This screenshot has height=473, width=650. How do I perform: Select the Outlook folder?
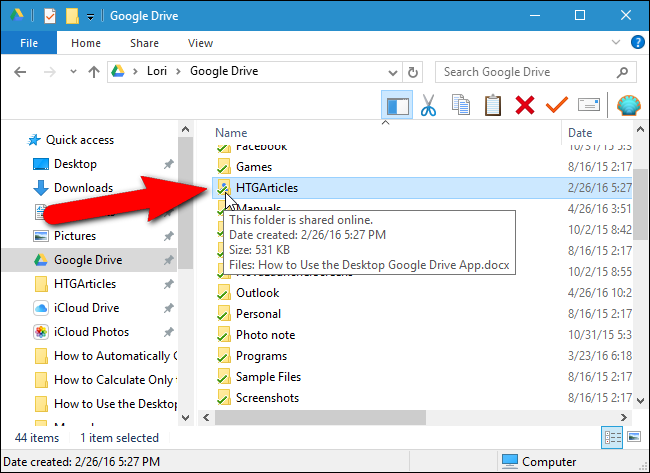click(257, 293)
